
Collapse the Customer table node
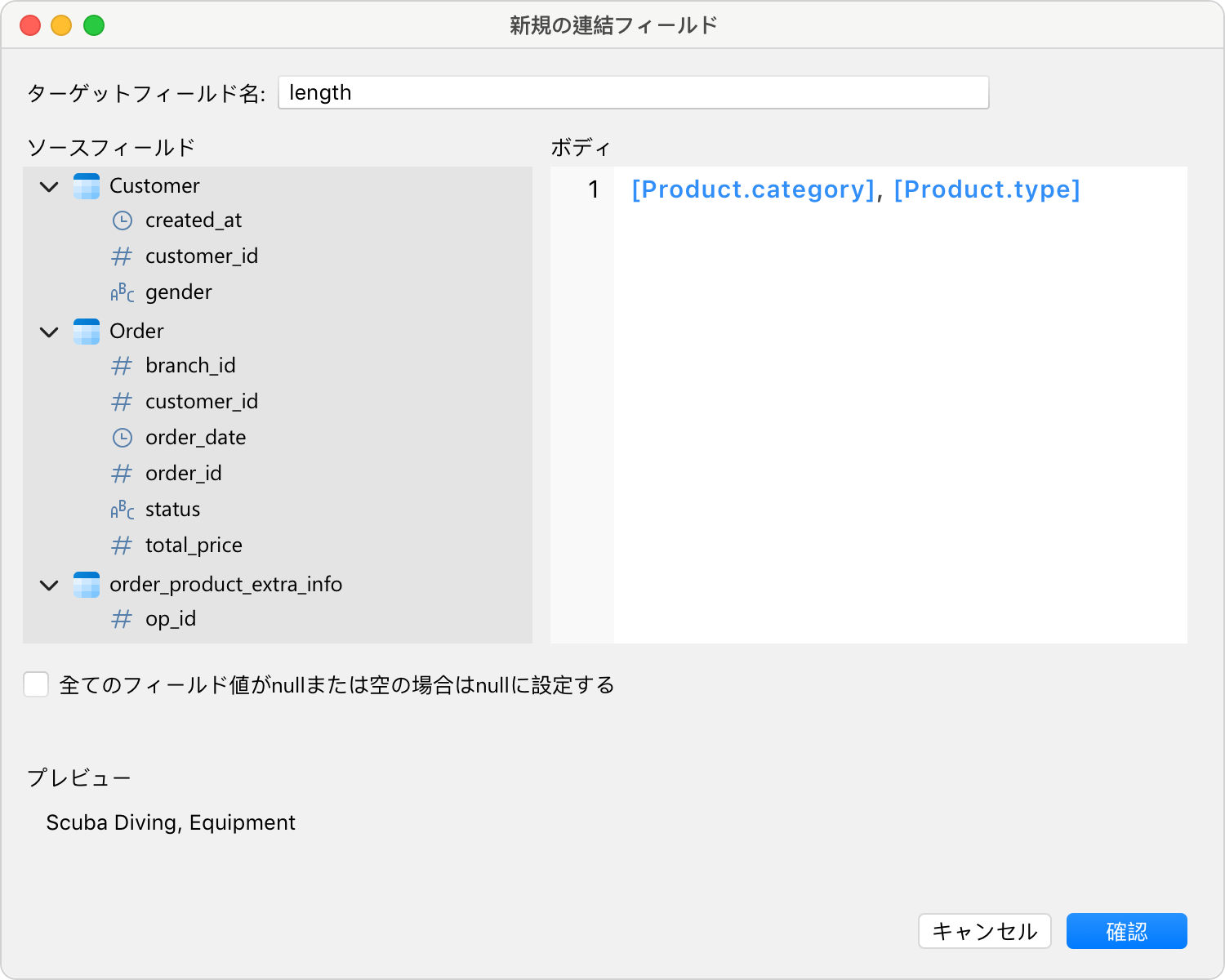click(49, 186)
